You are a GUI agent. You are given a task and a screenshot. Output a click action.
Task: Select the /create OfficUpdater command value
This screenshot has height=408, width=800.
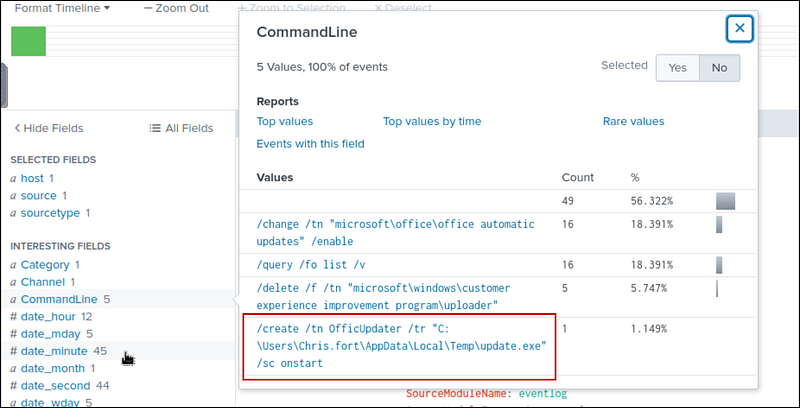[400, 346]
